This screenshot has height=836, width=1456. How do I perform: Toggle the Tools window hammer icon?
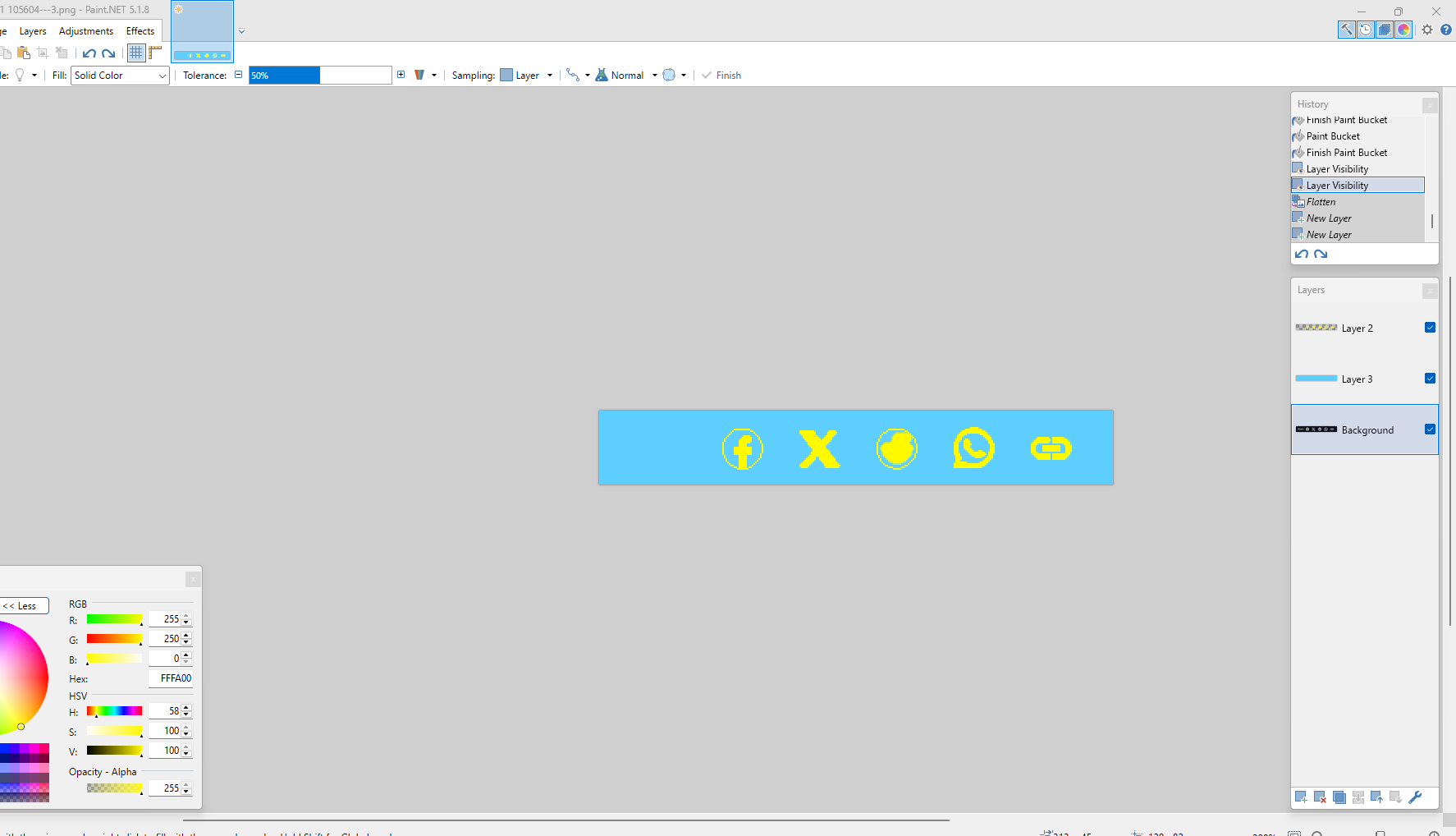(x=1347, y=30)
